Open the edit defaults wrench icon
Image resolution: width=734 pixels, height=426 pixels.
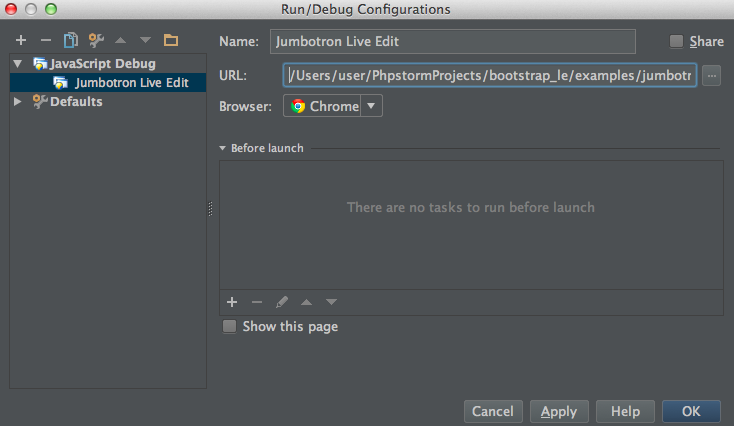tap(96, 40)
